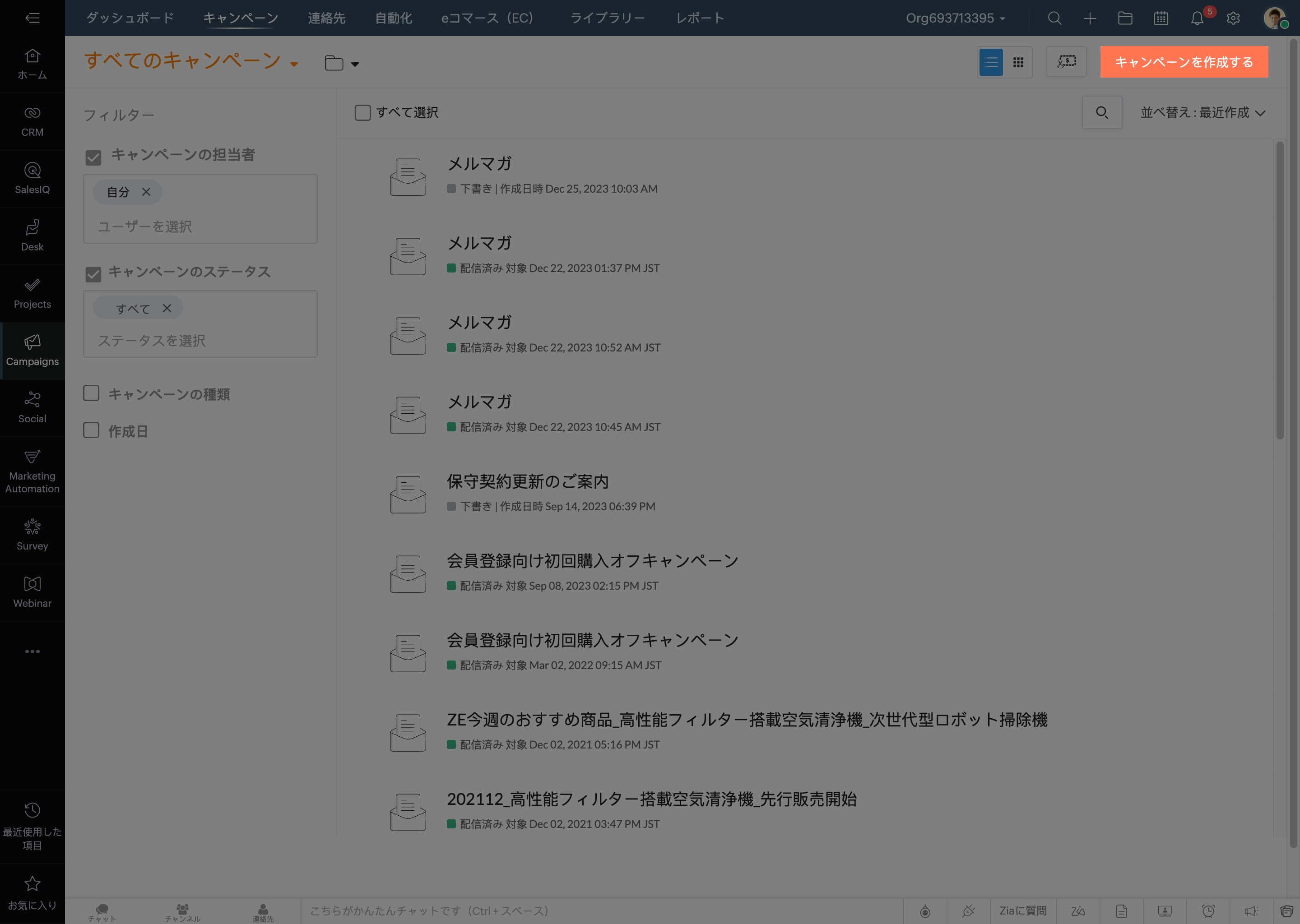Click the grid view layout icon
The width and height of the screenshot is (1300, 924).
coord(1019,62)
